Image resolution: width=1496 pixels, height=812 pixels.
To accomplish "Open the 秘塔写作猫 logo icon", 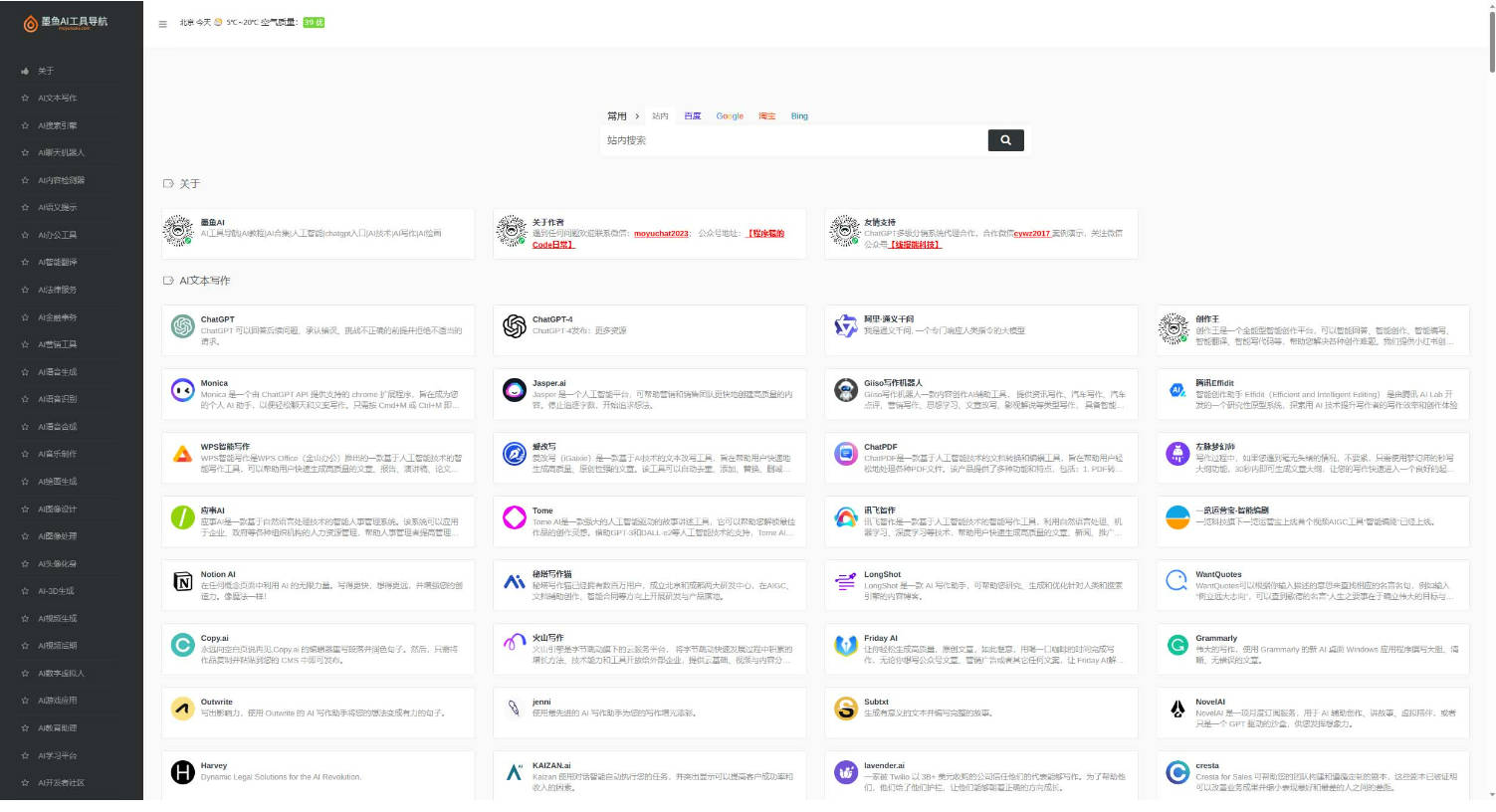I will click(x=515, y=581).
